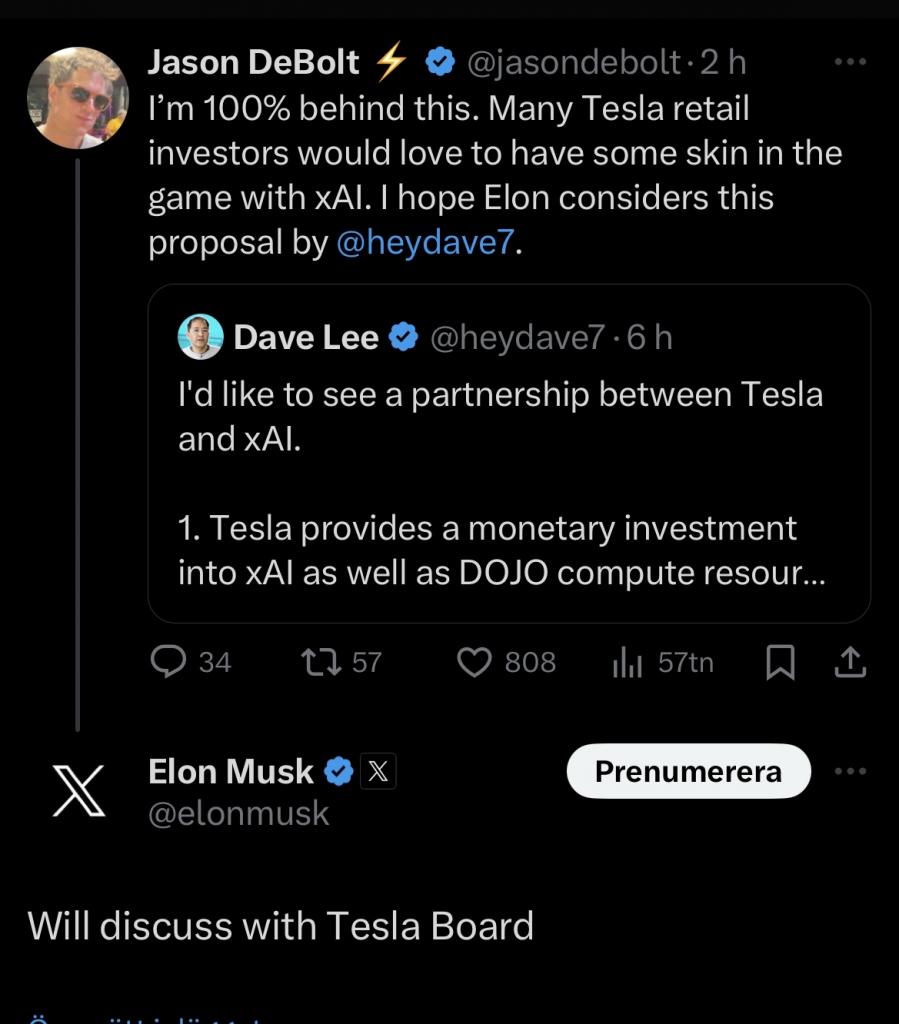This screenshot has height=1024, width=899.
Task: Open more options menu beside Prenumerera
Action: (850, 771)
